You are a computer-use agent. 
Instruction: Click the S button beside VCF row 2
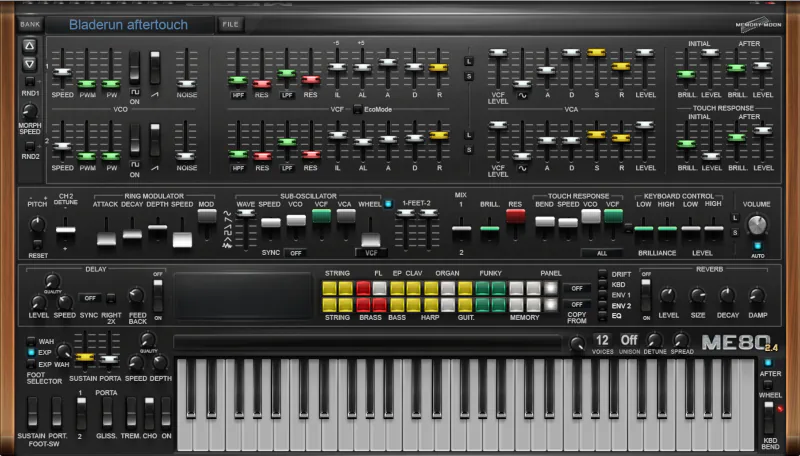click(469, 150)
